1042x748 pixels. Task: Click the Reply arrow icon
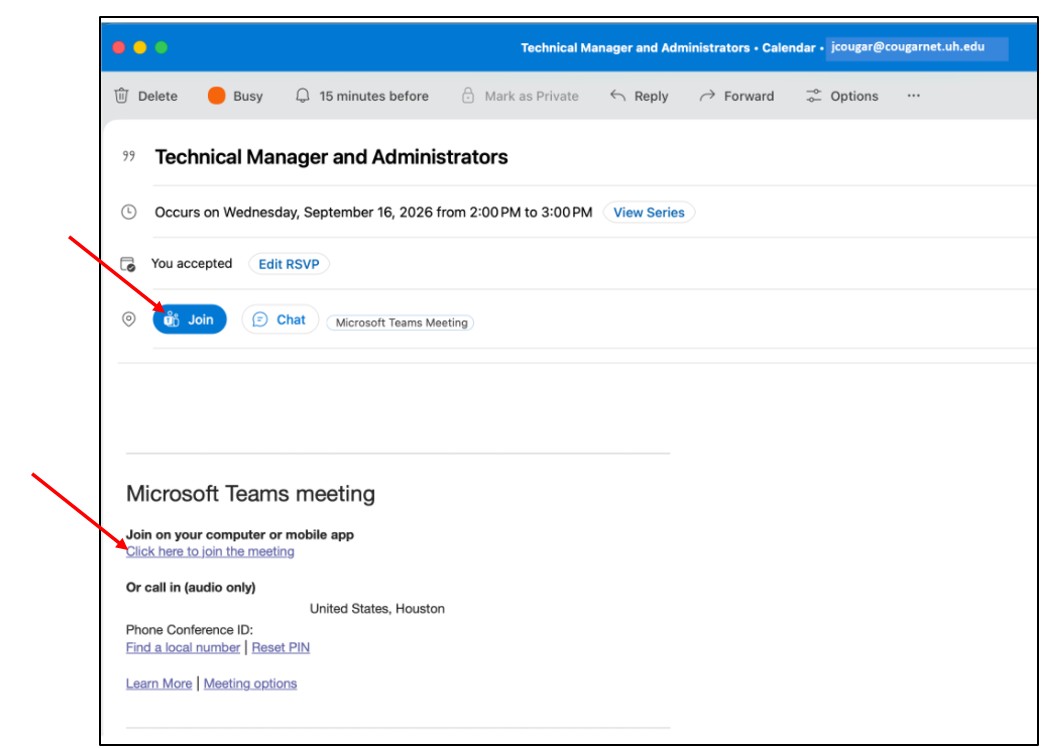(x=618, y=96)
